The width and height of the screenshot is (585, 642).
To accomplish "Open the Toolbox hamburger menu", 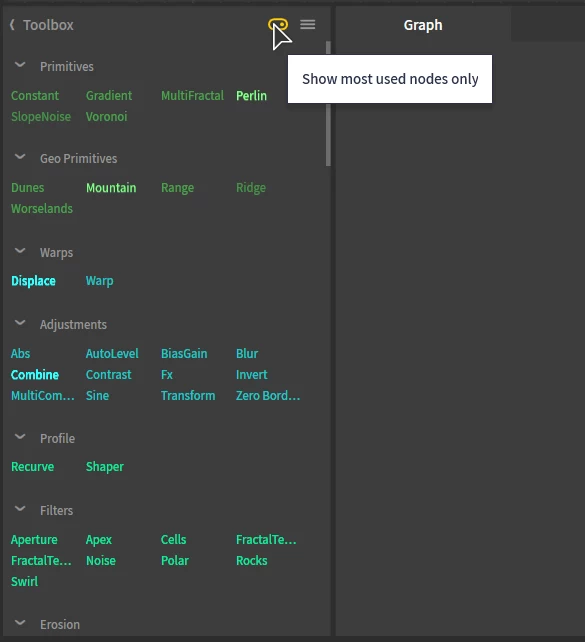I will [x=307, y=25].
